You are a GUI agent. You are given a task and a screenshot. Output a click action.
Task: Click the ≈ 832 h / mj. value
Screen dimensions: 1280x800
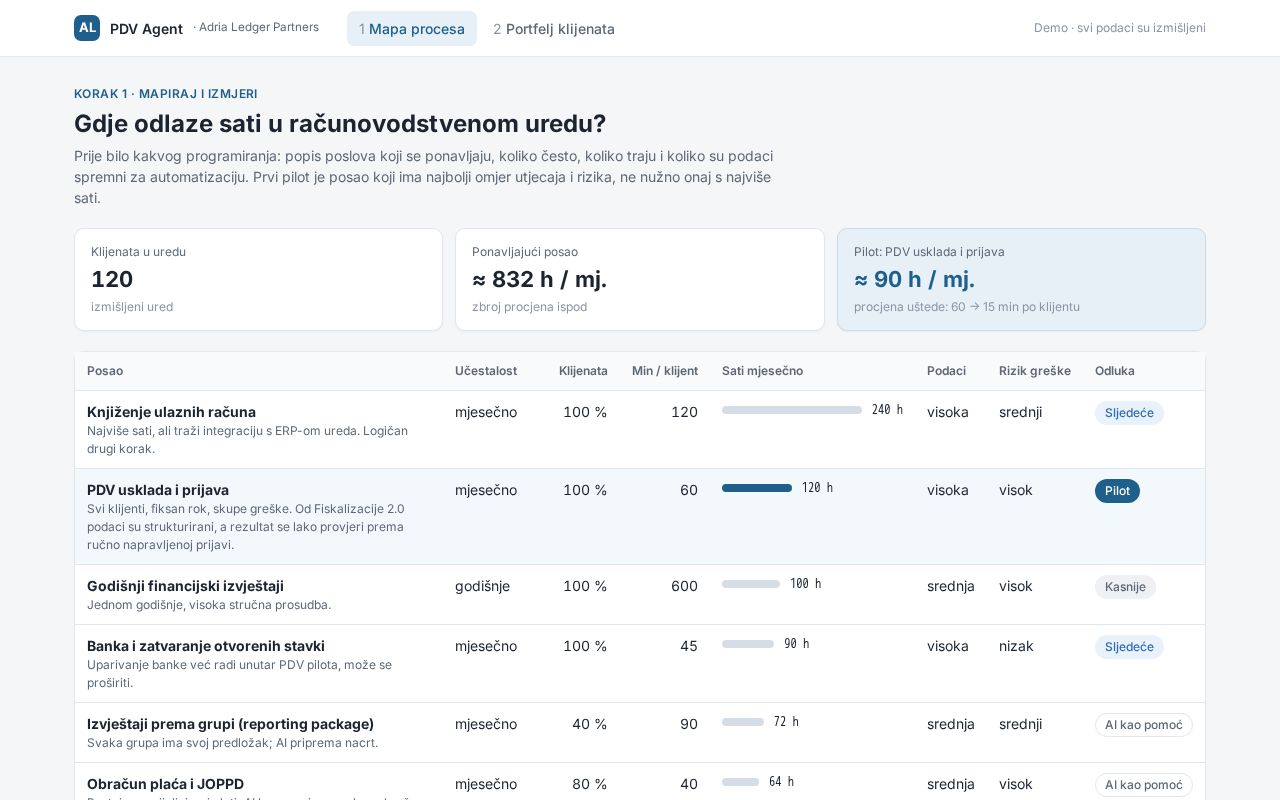click(539, 279)
